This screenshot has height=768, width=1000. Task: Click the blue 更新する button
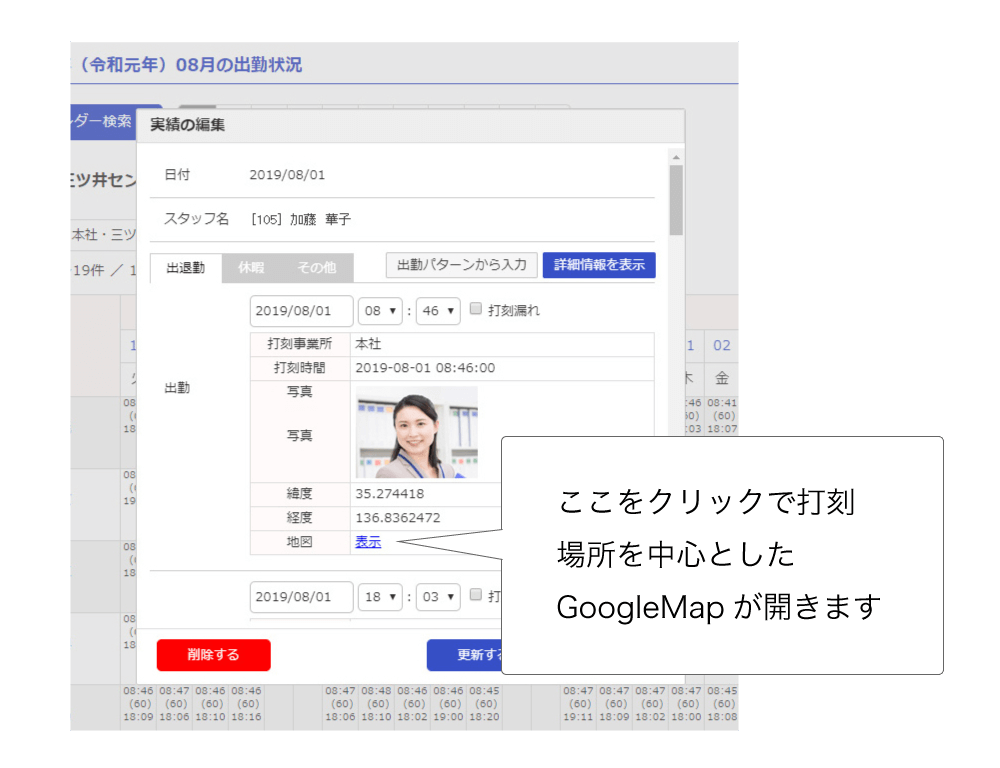[465, 655]
